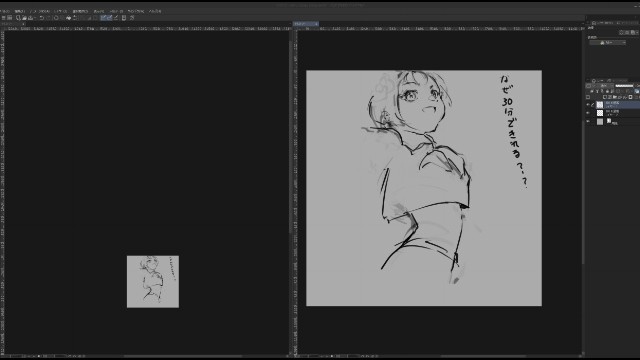Viewport: 640px width, 360px height.
Task: Select the top layer thumbnail
Action: point(600,105)
